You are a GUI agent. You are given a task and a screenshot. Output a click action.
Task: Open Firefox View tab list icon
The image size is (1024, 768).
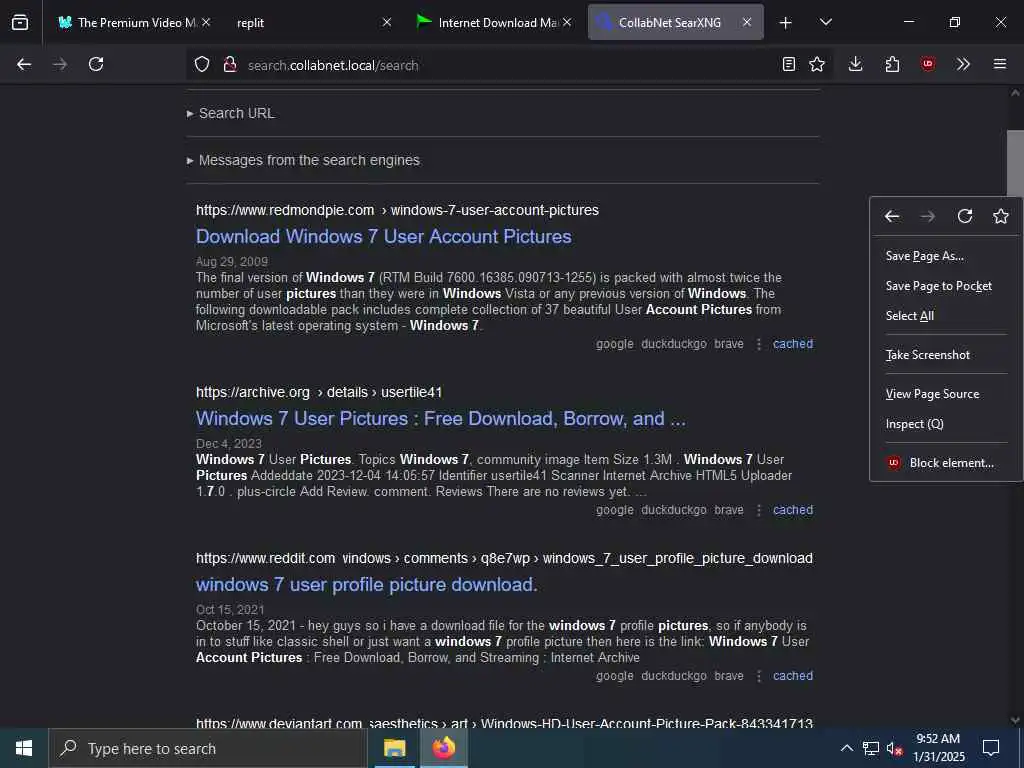point(20,22)
